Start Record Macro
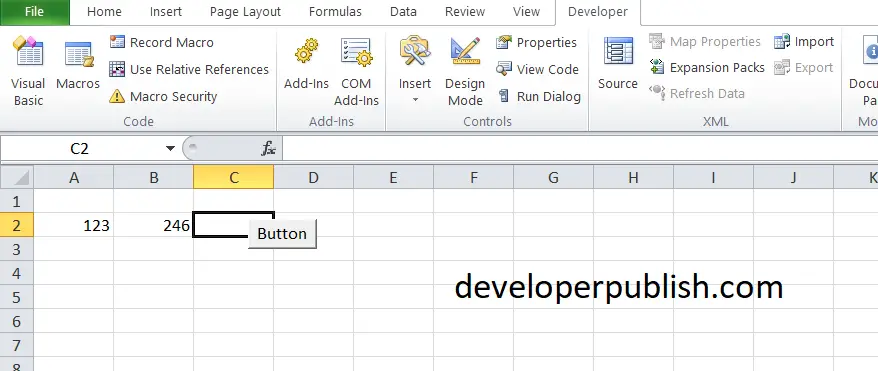The width and height of the screenshot is (878, 371). (162, 43)
